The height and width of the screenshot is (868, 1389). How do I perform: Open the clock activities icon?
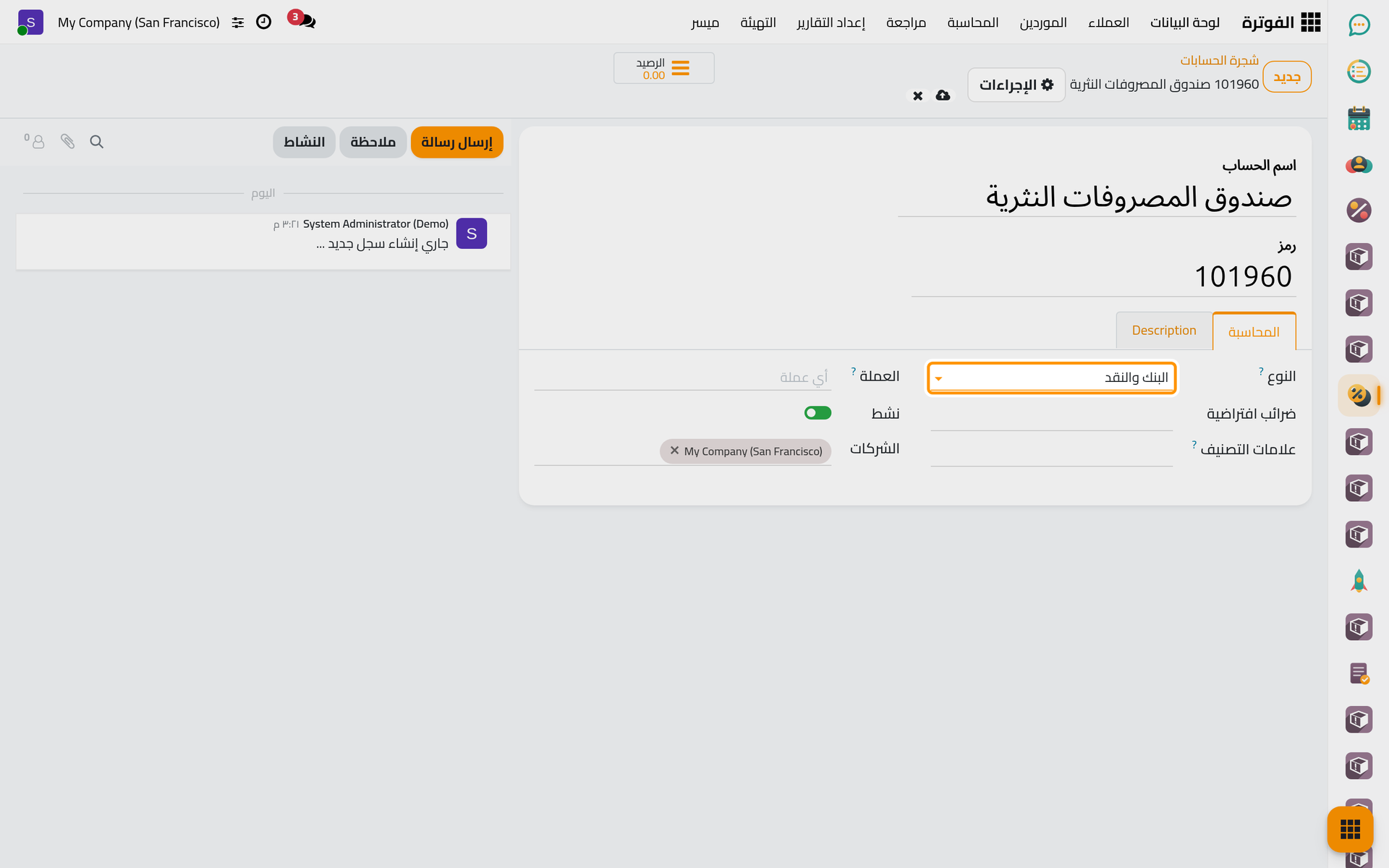click(264, 22)
